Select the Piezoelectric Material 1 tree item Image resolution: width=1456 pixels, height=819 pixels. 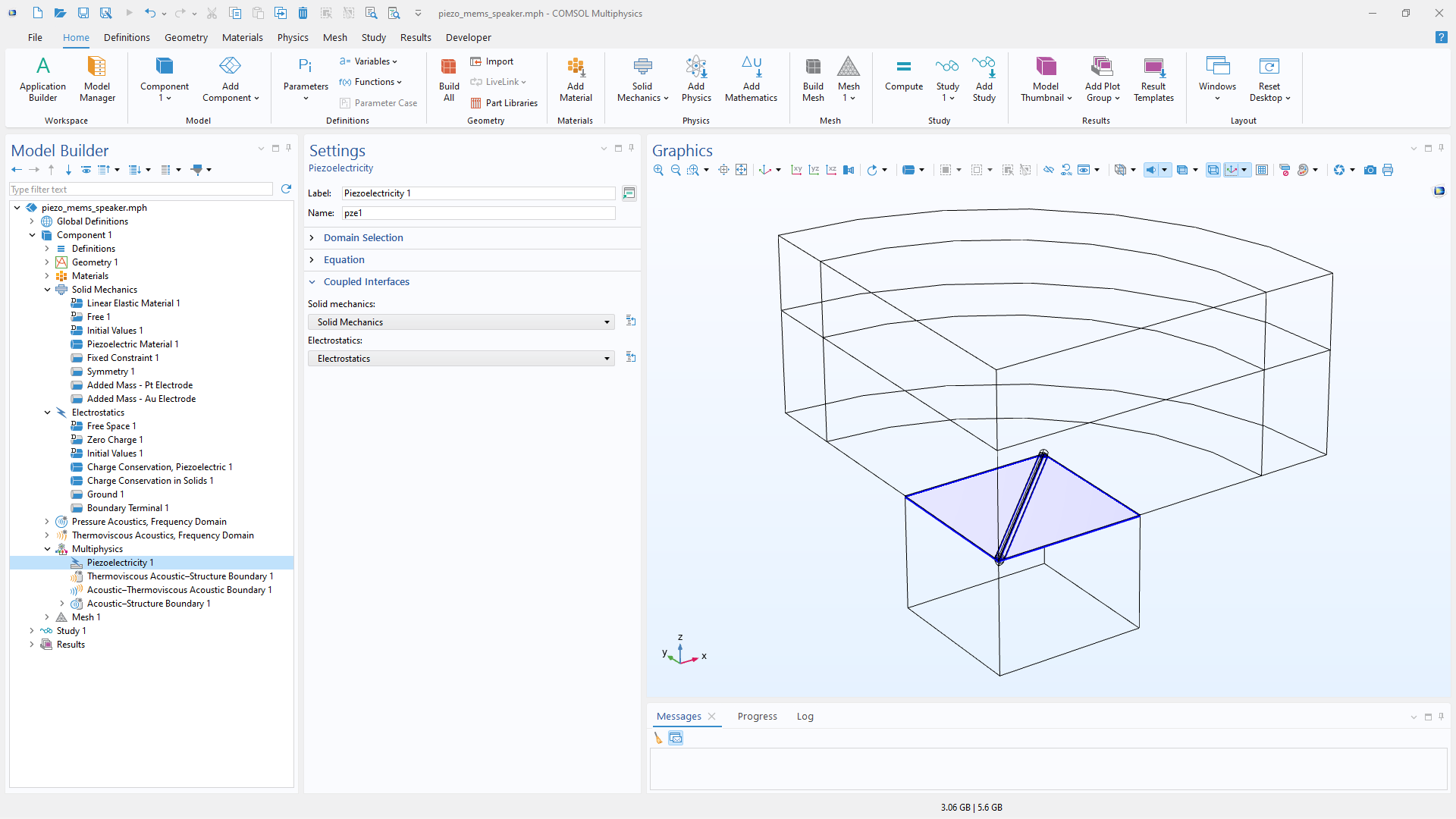point(132,344)
